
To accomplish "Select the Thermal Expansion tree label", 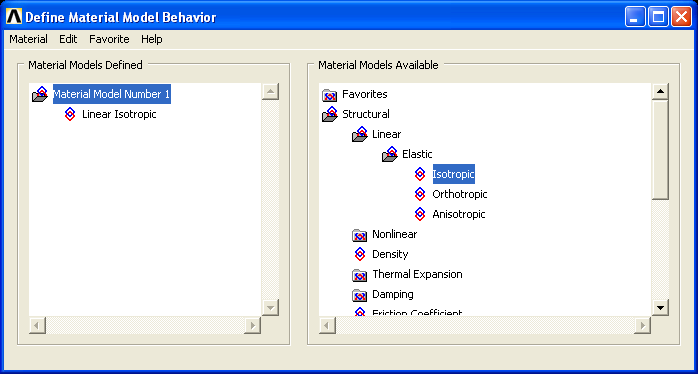I will tap(417, 274).
